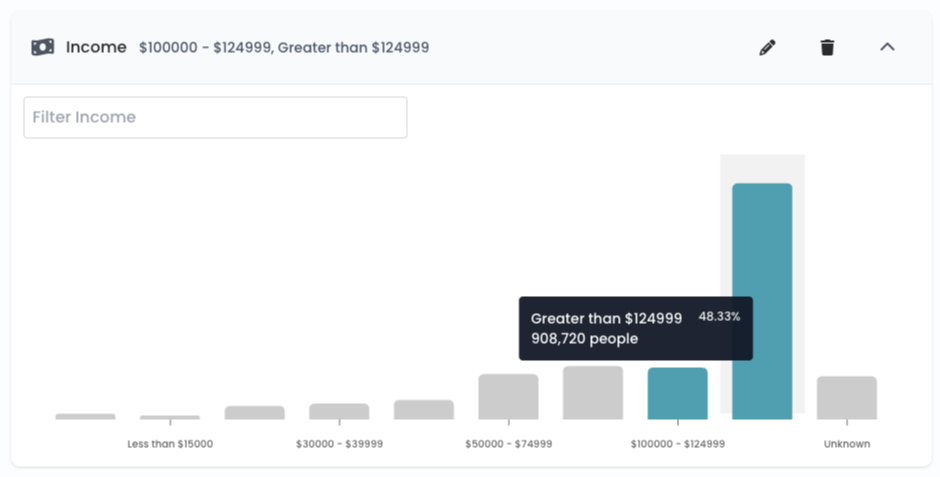Deselect the $100000 - $124999 teal bar
Image resolution: width=940 pixels, height=477 pixels.
click(677, 394)
